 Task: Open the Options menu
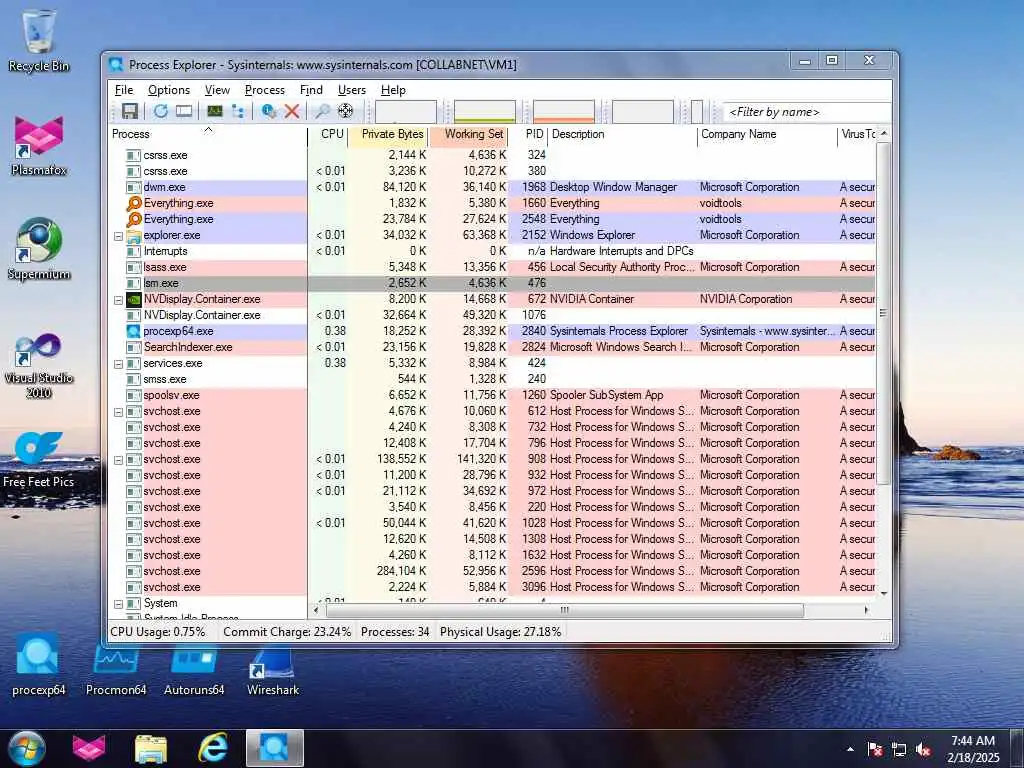coord(168,90)
